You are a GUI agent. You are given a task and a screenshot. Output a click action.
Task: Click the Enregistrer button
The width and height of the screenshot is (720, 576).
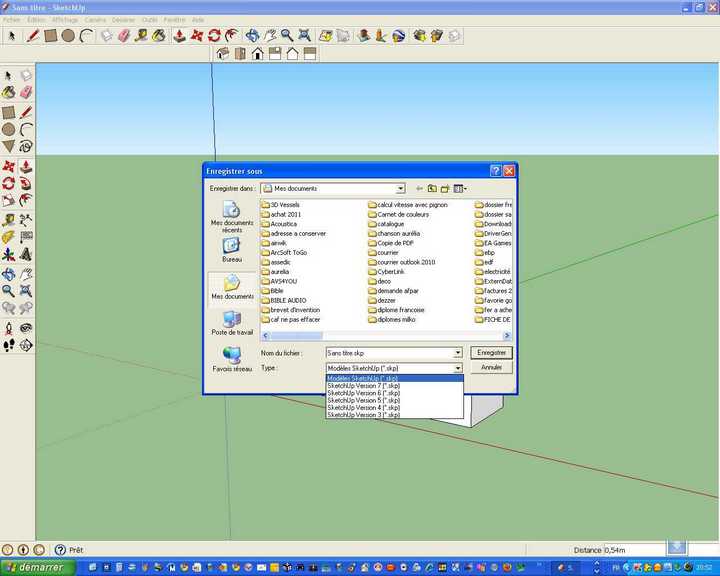pos(491,353)
